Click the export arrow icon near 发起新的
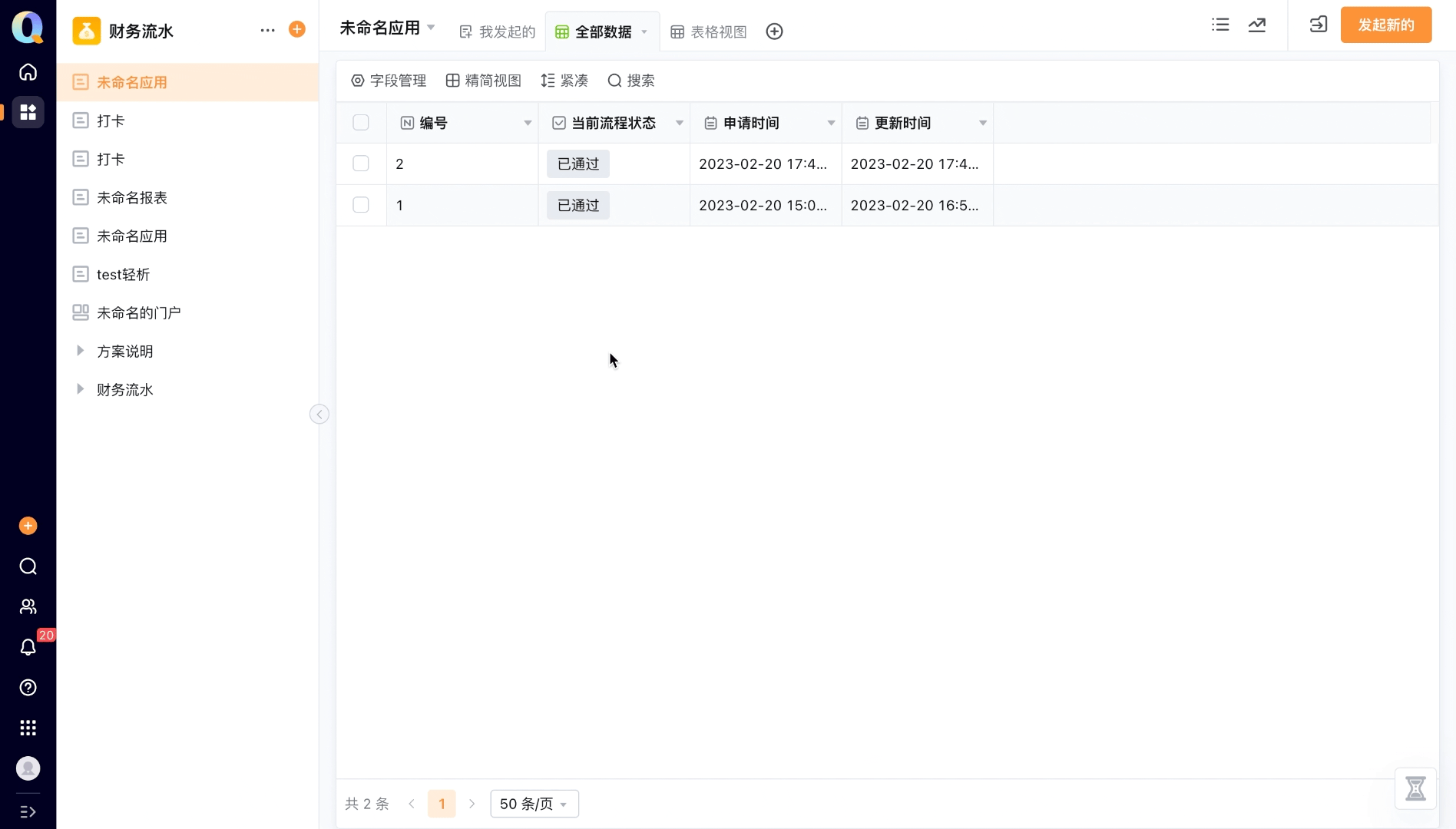1456x829 pixels. click(x=1319, y=25)
